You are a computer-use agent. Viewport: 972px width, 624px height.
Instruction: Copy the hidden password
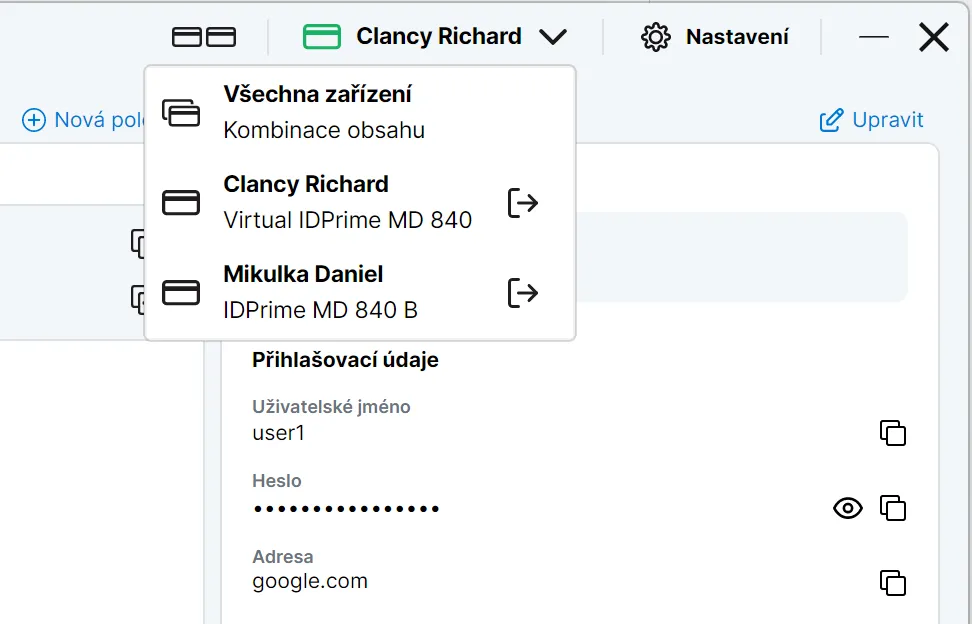[x=893, y=508]
